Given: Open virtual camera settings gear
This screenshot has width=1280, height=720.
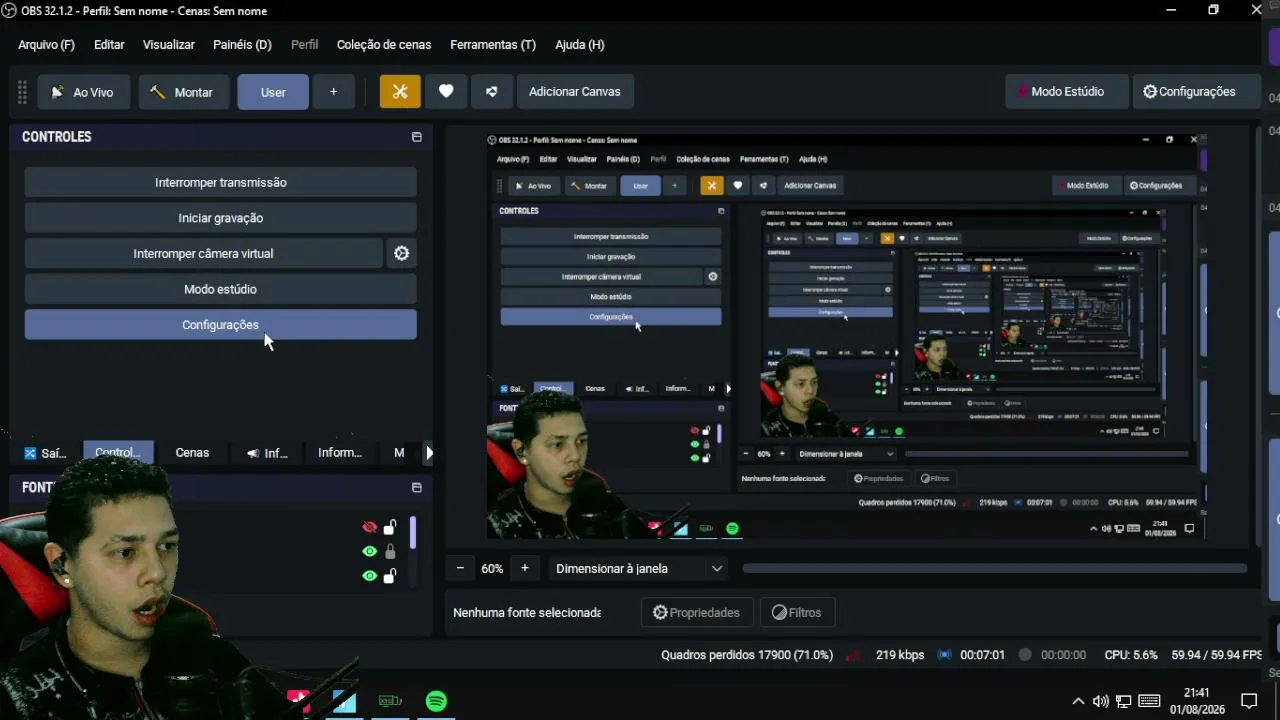Looking at the screenshot, I should pos(401,254).
